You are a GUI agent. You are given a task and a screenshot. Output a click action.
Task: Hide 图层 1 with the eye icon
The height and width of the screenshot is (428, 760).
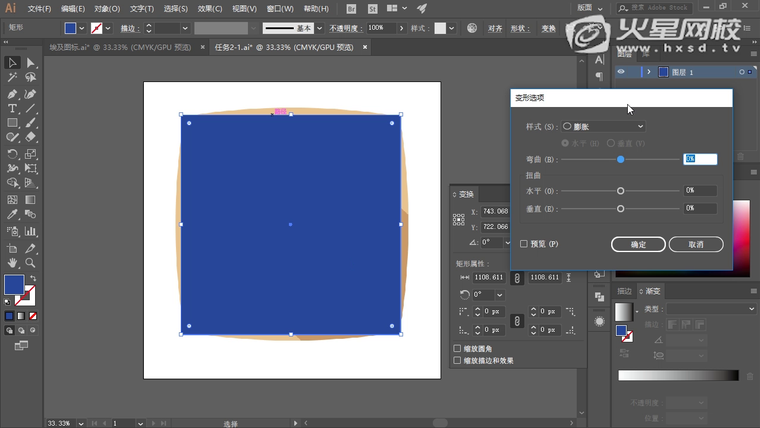tap(621, 72)
